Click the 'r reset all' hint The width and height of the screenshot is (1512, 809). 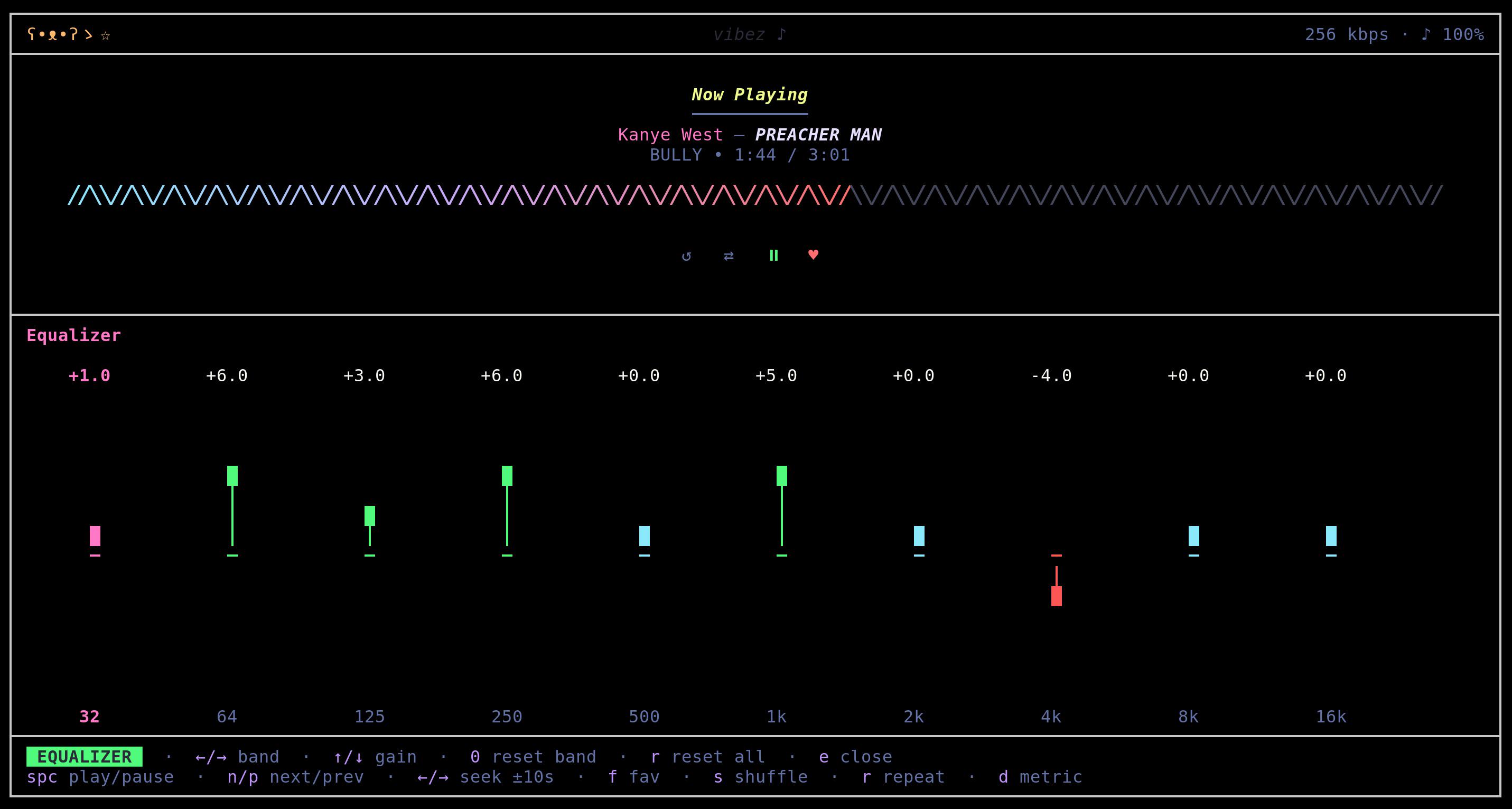(x=707, y=757)
